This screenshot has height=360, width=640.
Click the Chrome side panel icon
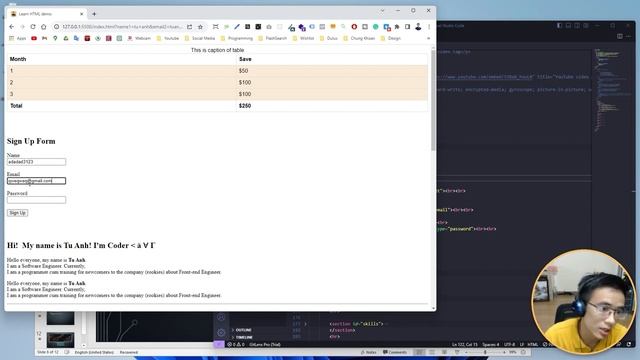pos(407,27)
